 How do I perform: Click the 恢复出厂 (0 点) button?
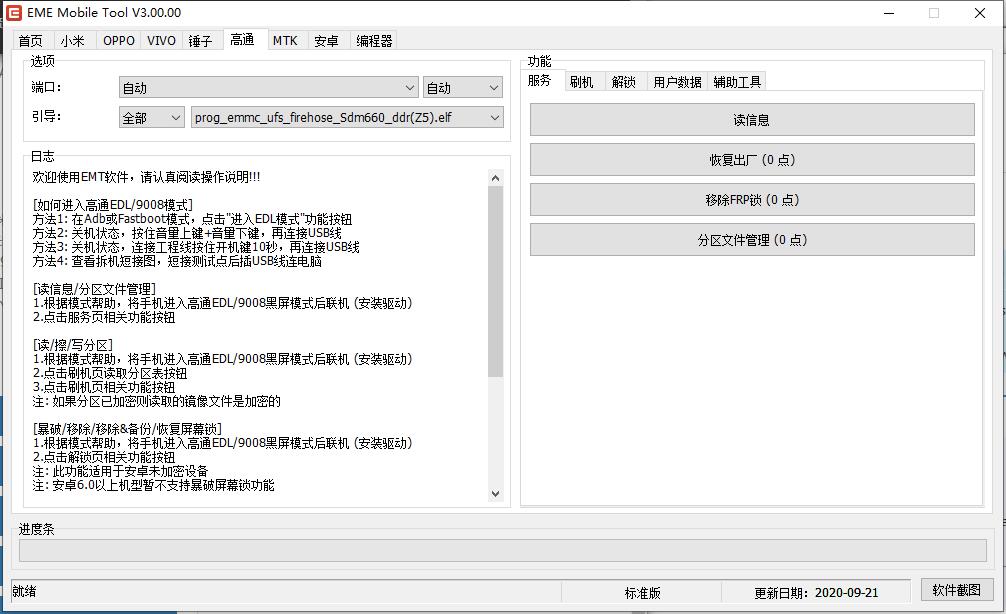click(x=752, y=160)
